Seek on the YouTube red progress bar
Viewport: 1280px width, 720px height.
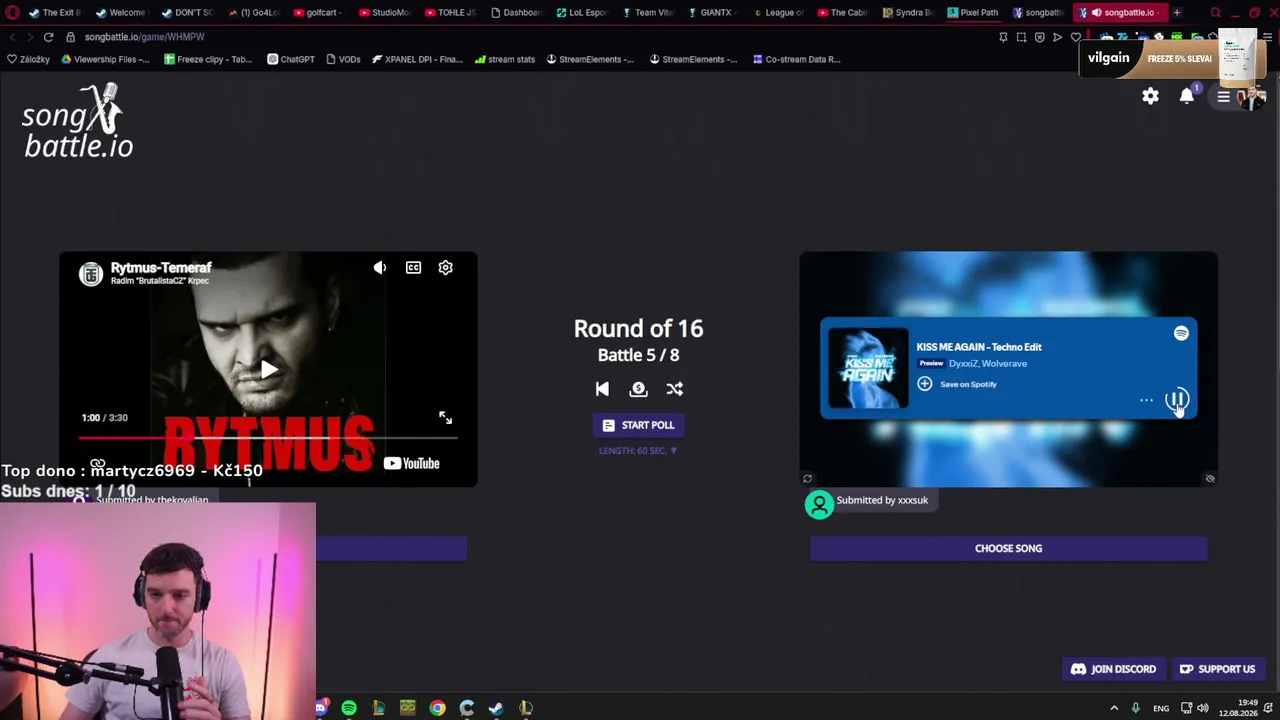pos(268,438)
